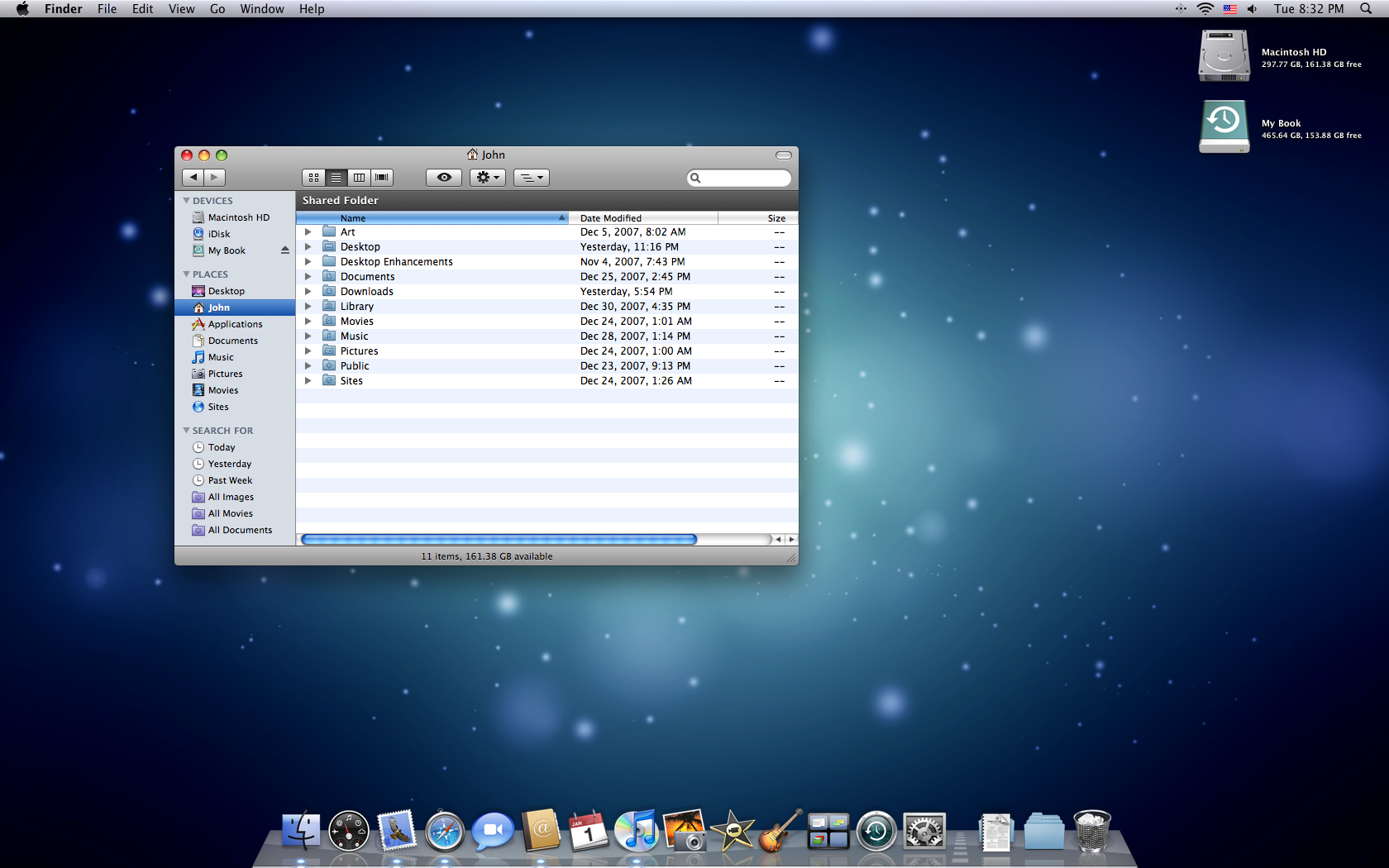The width and height of the screenshot is (1389, 868).
Task: Collapse the DEVICES sidebar section
Action: point(186,201)
